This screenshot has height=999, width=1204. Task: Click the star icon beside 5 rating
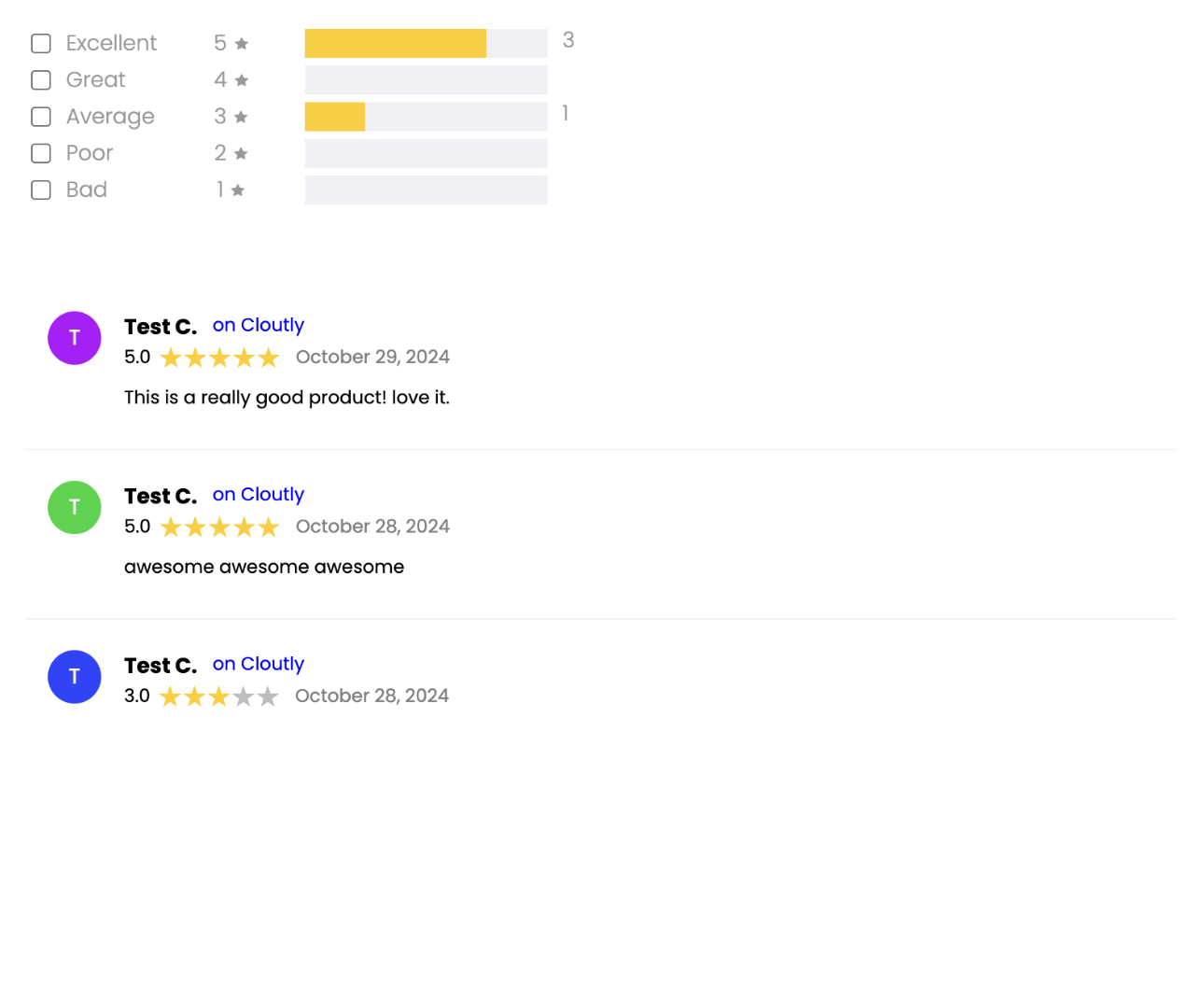point(242,44)
